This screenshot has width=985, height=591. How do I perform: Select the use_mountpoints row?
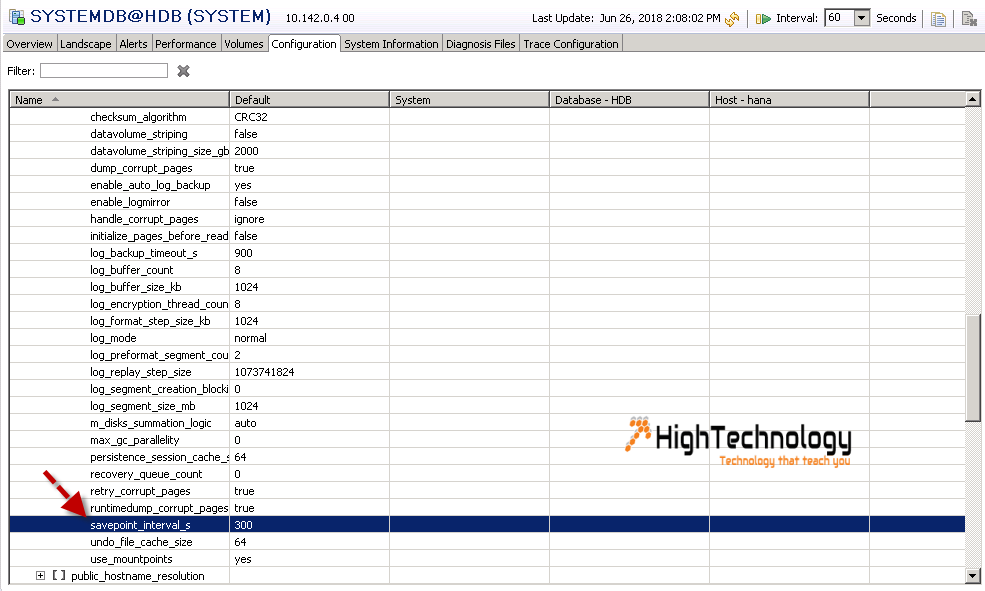487,558
